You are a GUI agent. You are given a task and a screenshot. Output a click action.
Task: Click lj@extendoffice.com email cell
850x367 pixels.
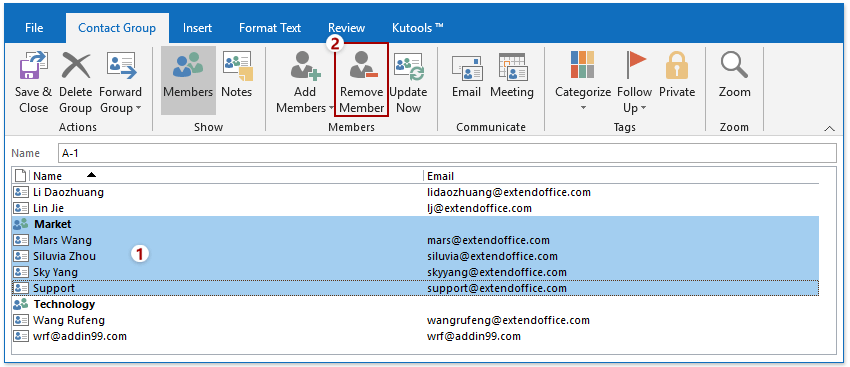479,208
